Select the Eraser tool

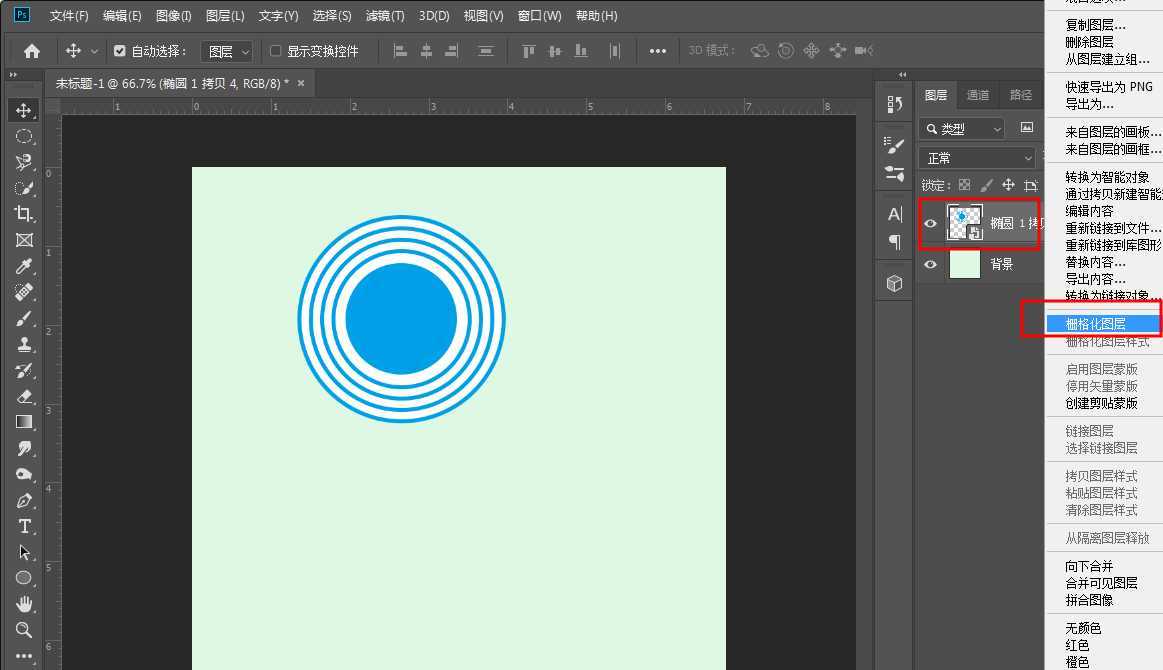24,396
